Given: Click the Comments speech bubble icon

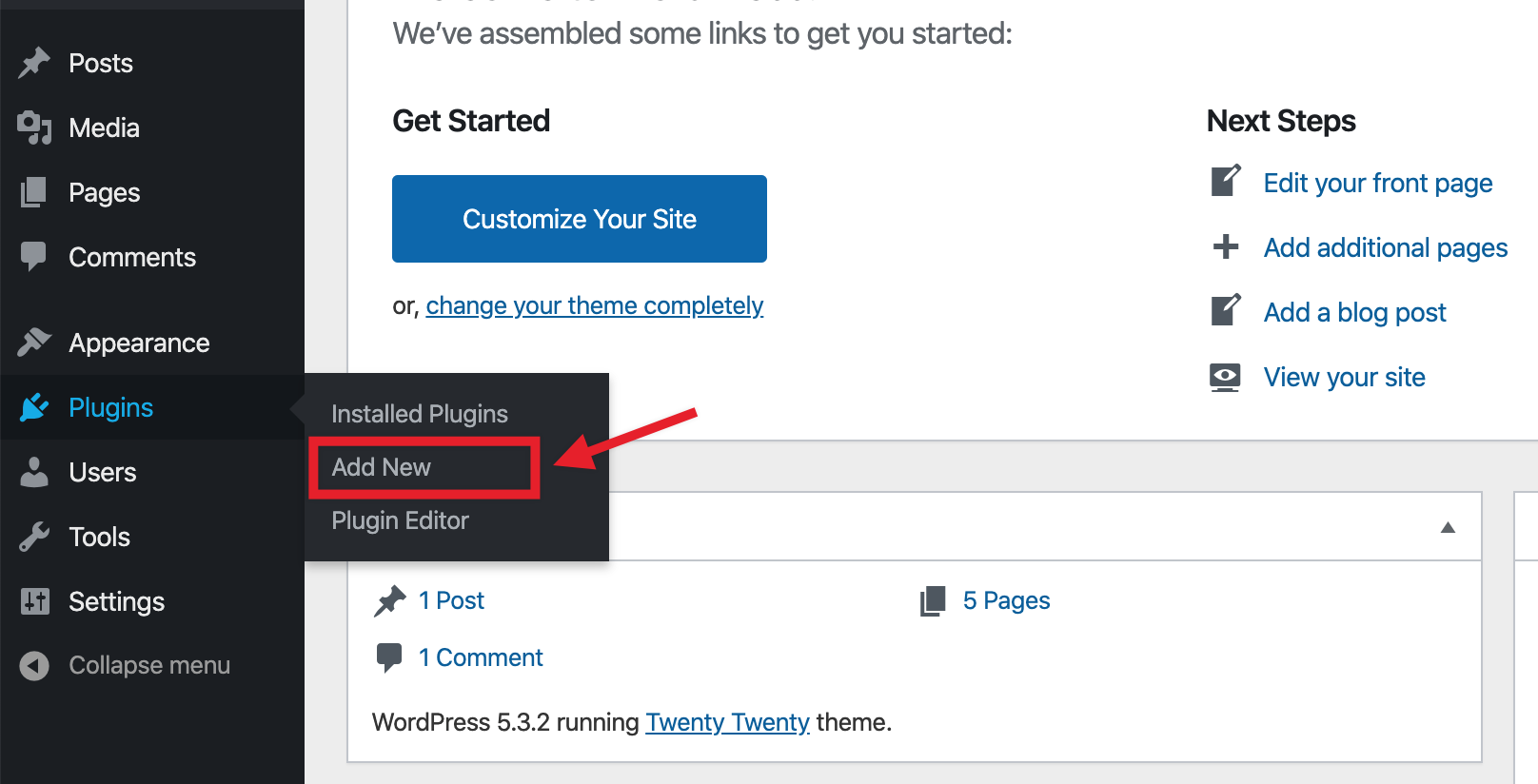Looking at the screenshot, I should pos(34,257).
